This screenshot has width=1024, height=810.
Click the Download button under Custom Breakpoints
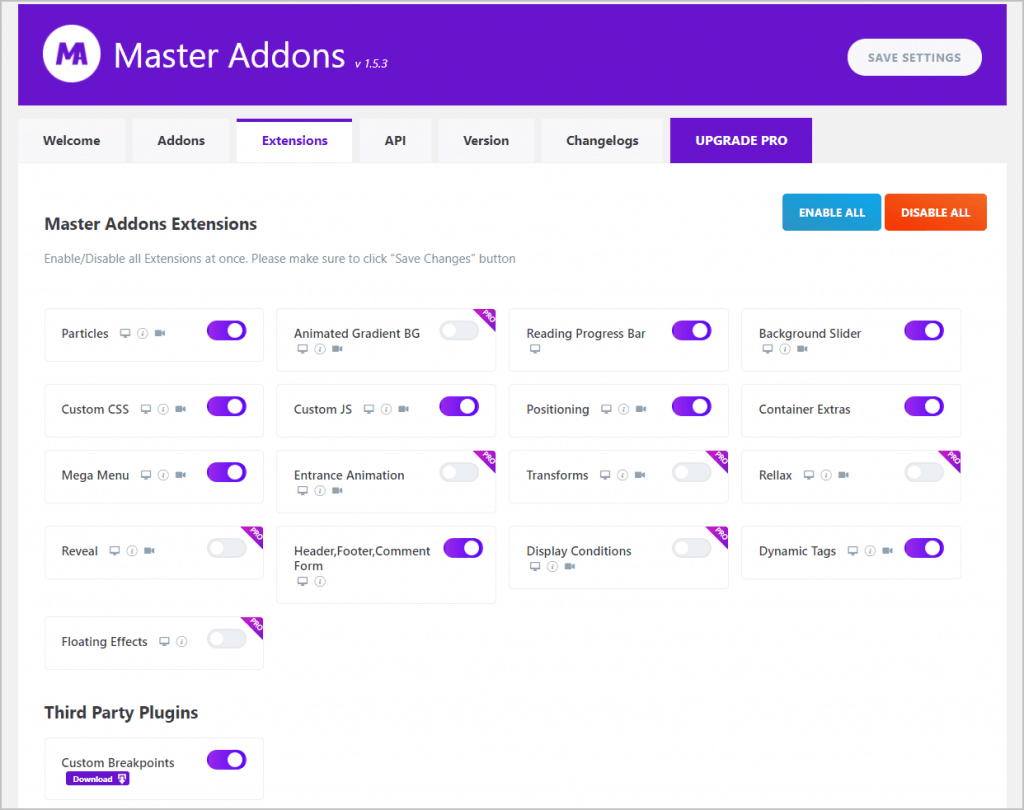(x=98, y=779)
